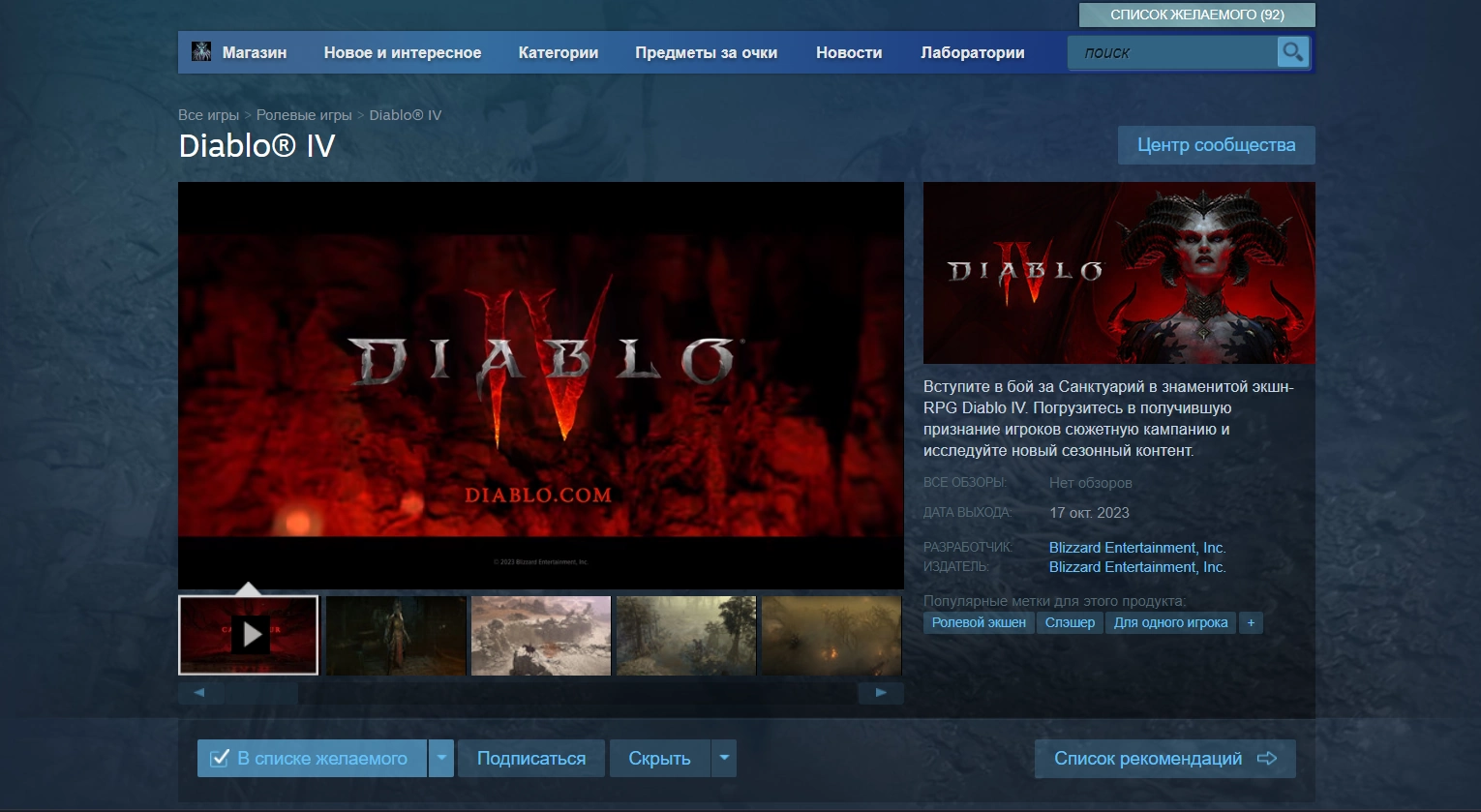Select the Для одного игрока tag
Image resolution: width=1481 pixels, height=812 pixels.
1170,622
